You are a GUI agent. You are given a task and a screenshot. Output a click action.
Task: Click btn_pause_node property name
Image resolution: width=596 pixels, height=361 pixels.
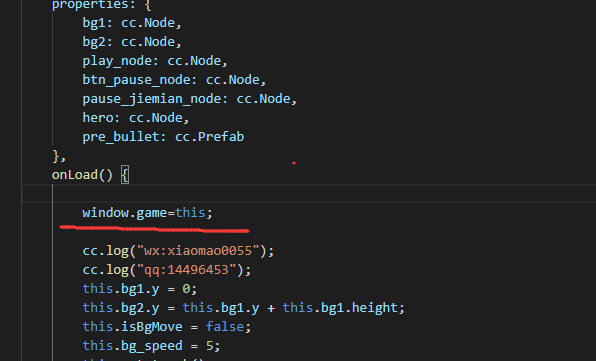[x=136, y=80]
